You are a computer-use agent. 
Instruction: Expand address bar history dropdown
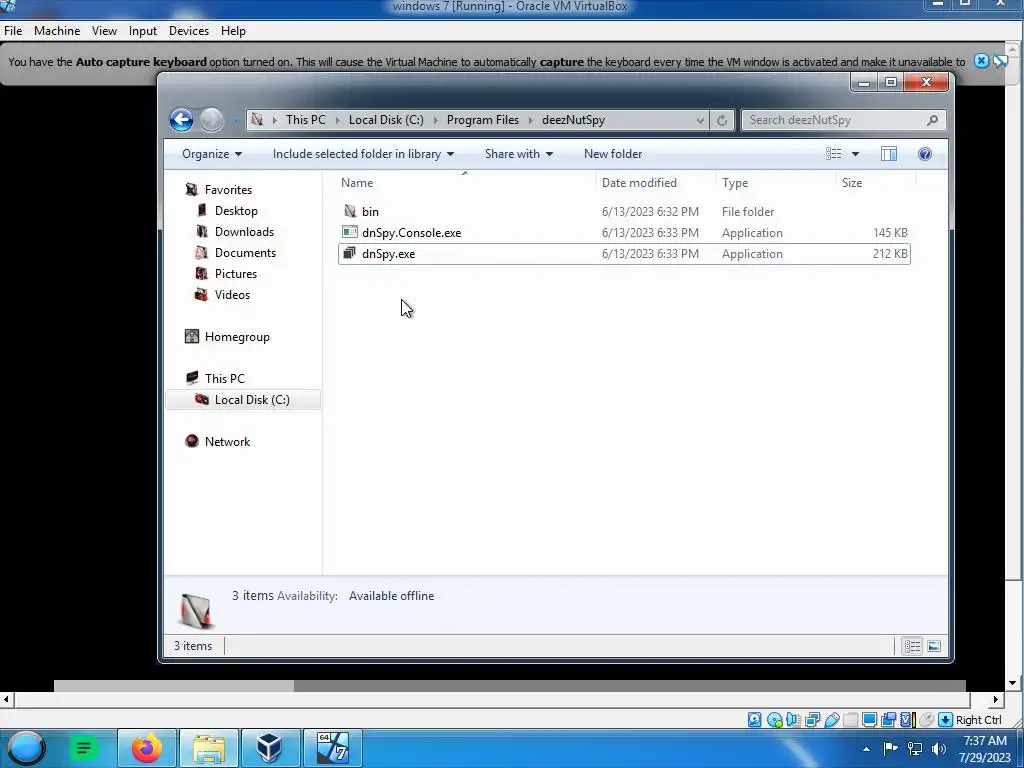pos(699,120)
